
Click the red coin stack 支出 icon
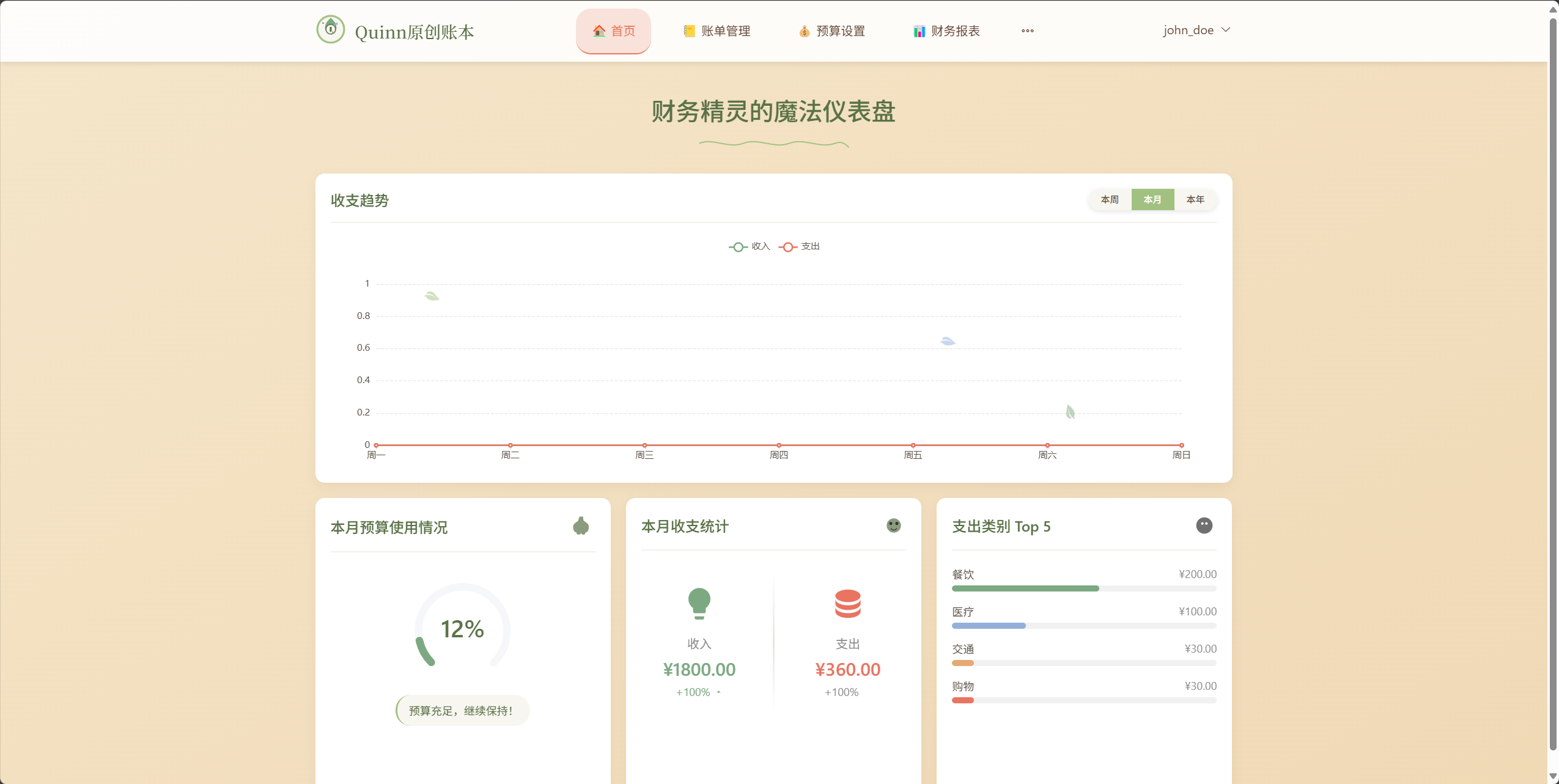click(x=848, y=604)
